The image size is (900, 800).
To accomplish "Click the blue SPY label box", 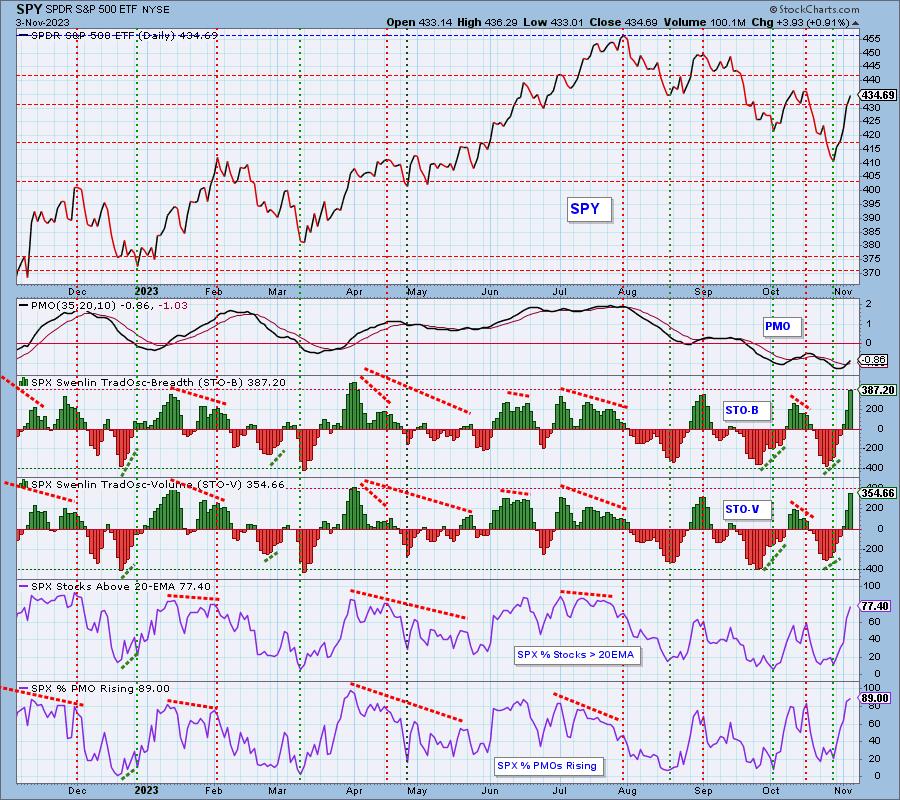I will point(589,209).
